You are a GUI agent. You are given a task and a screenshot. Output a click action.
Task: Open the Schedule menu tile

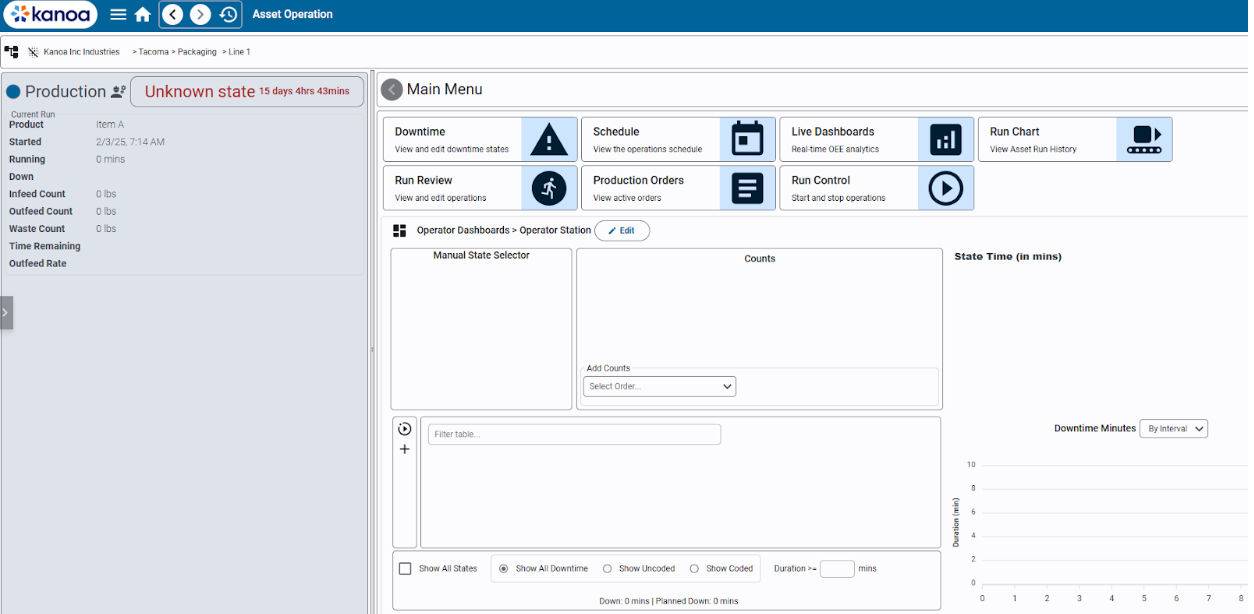678,139
